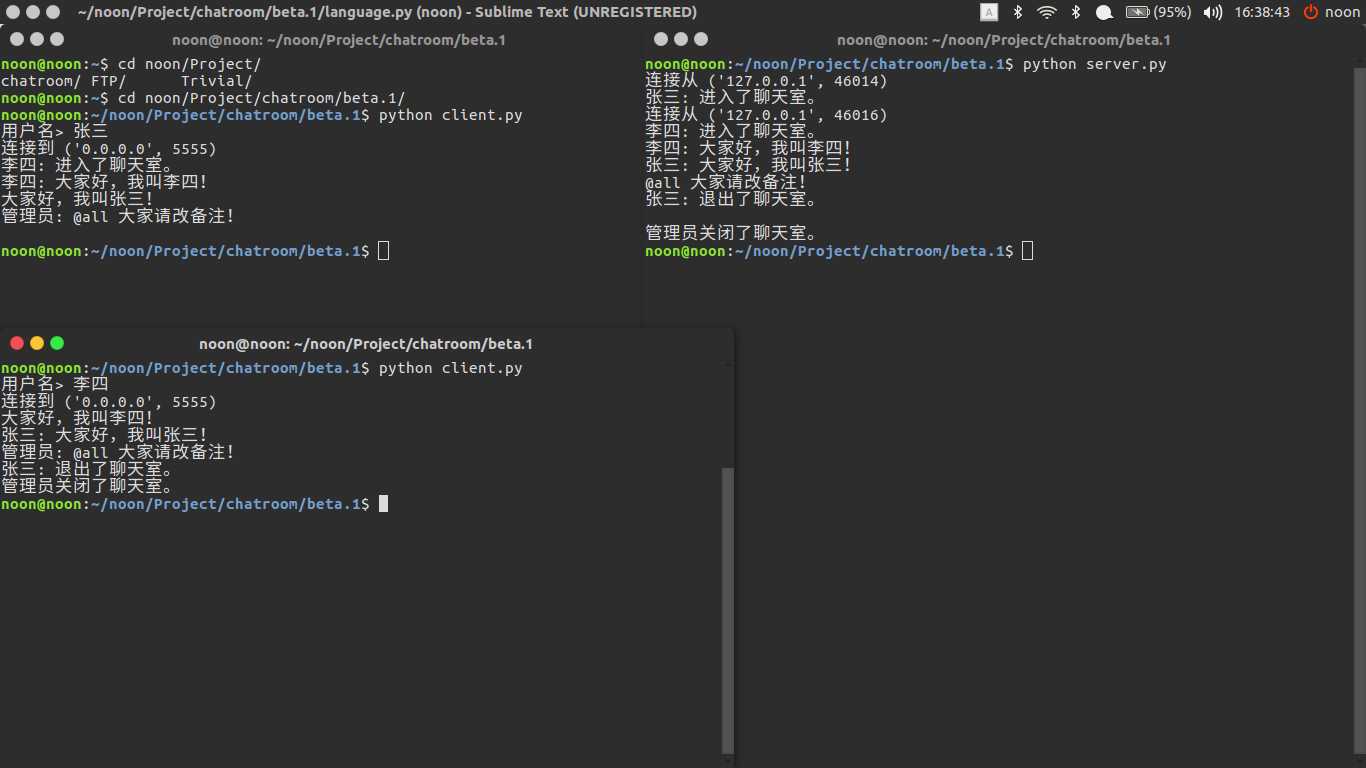Maximize the 李四 client terminal with the green button
Screen dimensions: 1366x768
[57, 343]
